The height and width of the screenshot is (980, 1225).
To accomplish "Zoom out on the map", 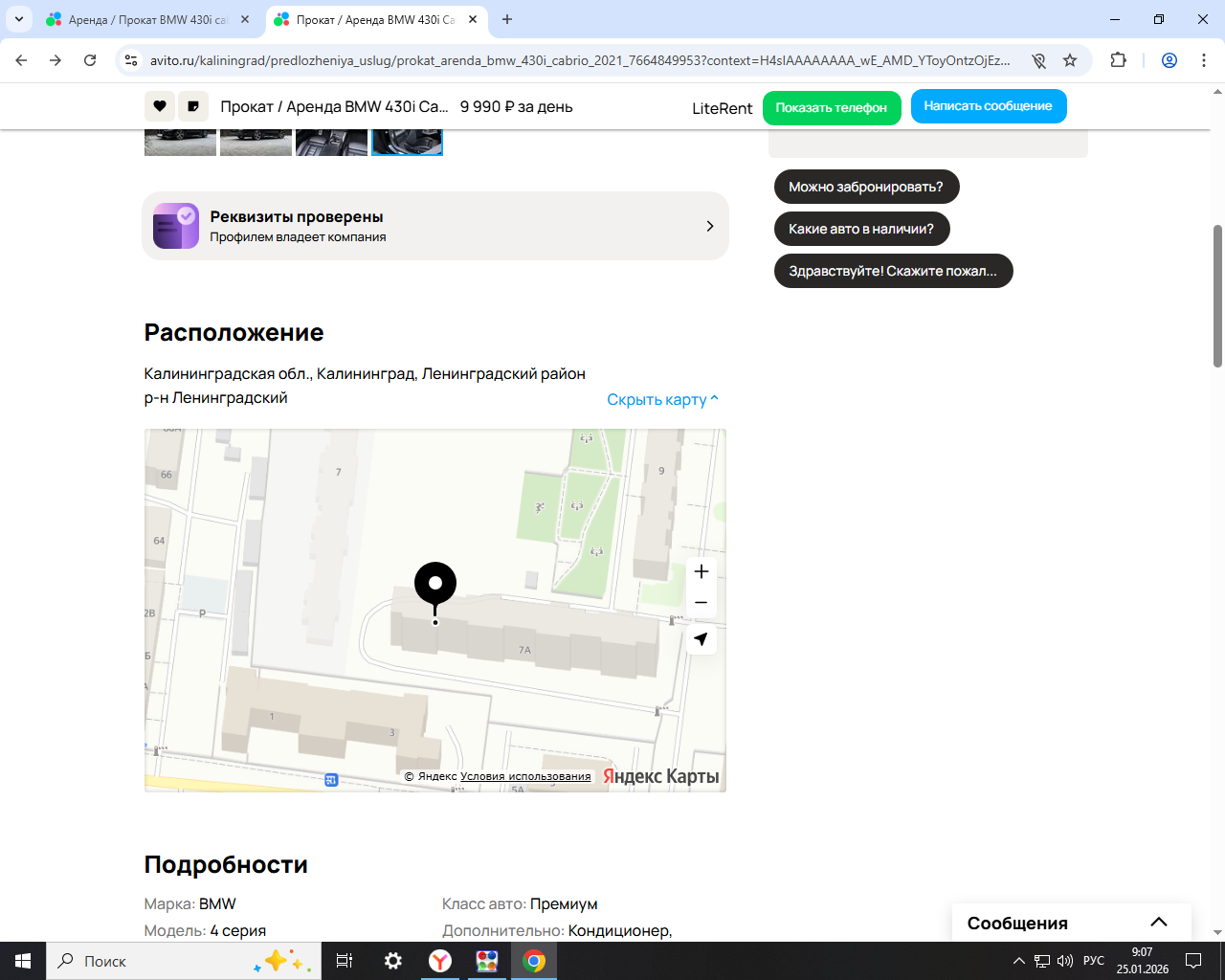I will click(x=702, y=603).
